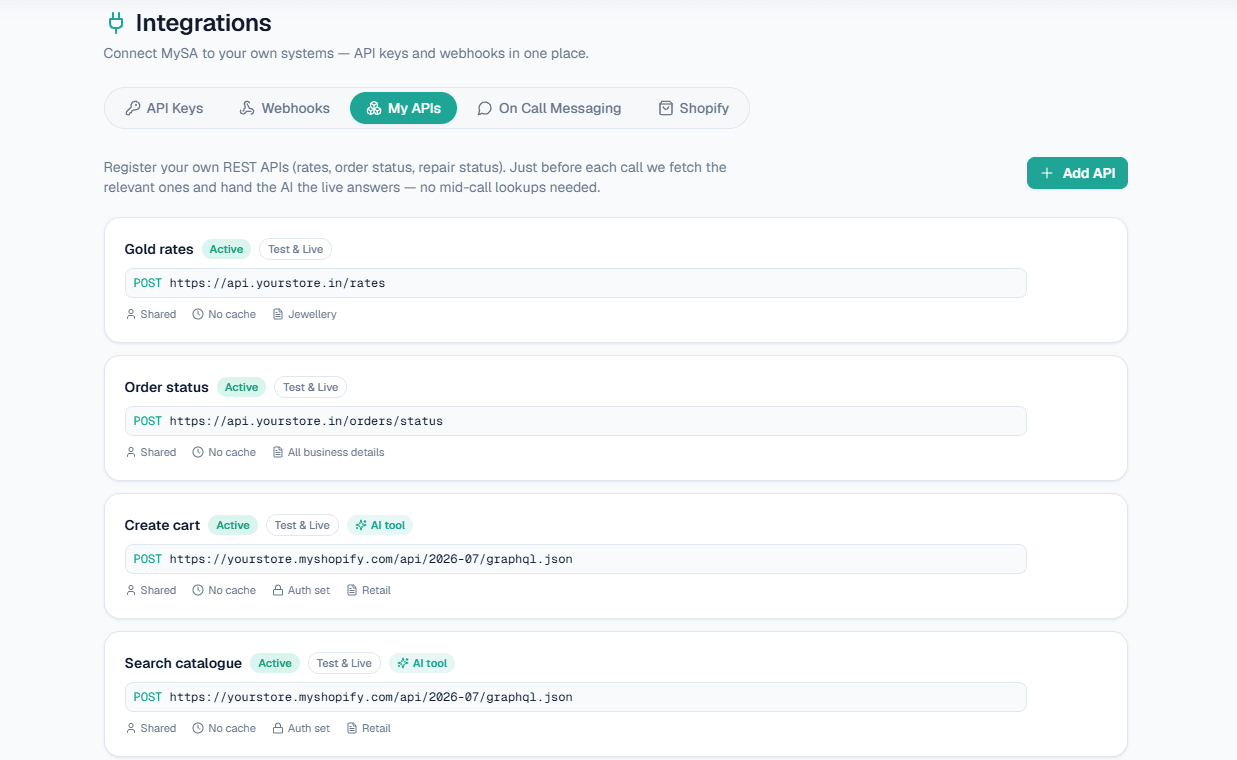The image size is (1237, 760).
Task: Click the lock icon in Search catalogue card
Action: pyautogui.click(x=278, y=728)
